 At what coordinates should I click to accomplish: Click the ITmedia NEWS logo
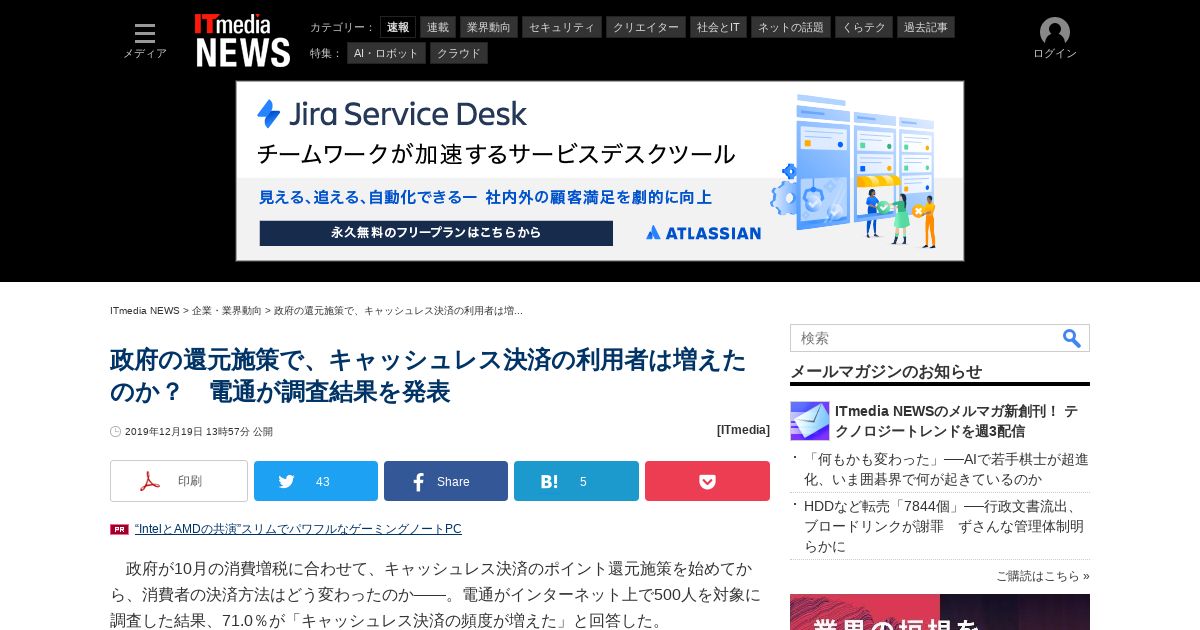242,40
